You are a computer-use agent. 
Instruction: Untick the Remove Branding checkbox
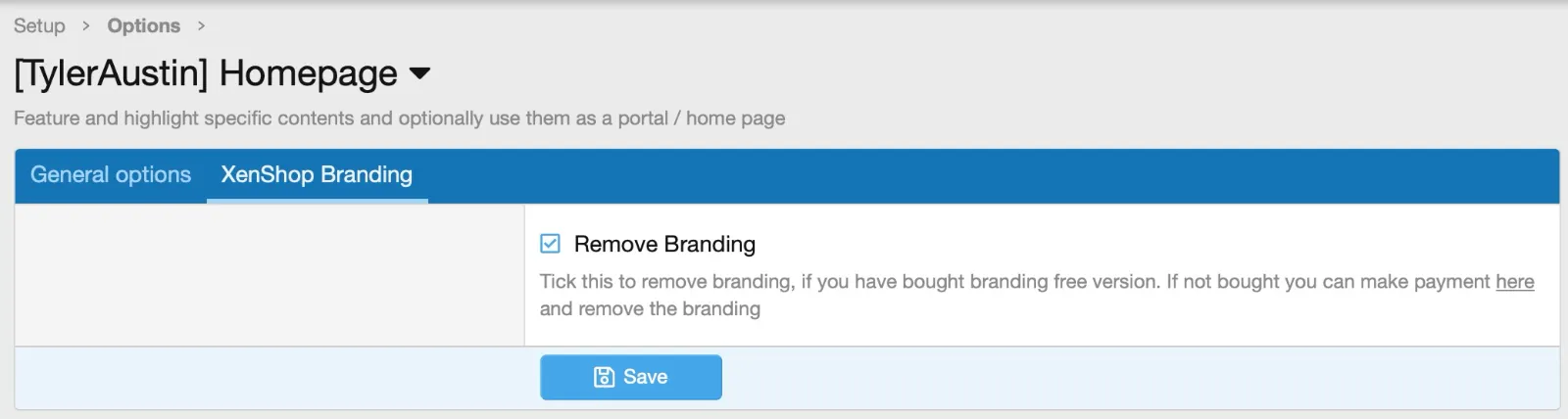(x=551, y=244)
